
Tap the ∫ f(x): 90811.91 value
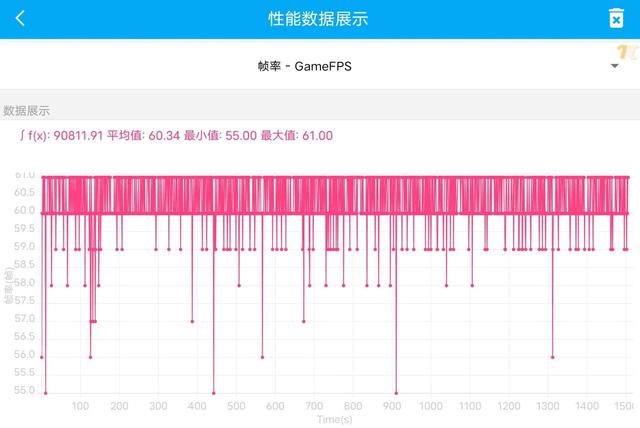(x=61, y=135)
